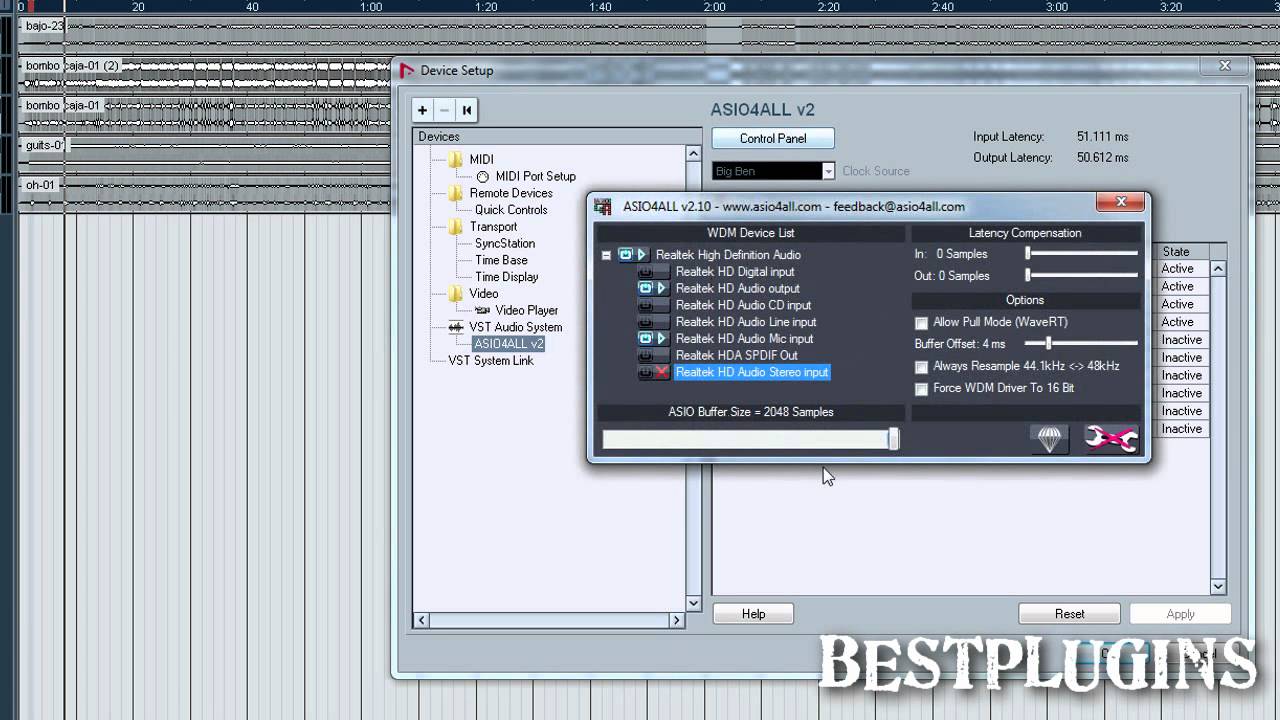The image size is (1280, 720).
Task: Click the remove device minus button
Action: 445,110
